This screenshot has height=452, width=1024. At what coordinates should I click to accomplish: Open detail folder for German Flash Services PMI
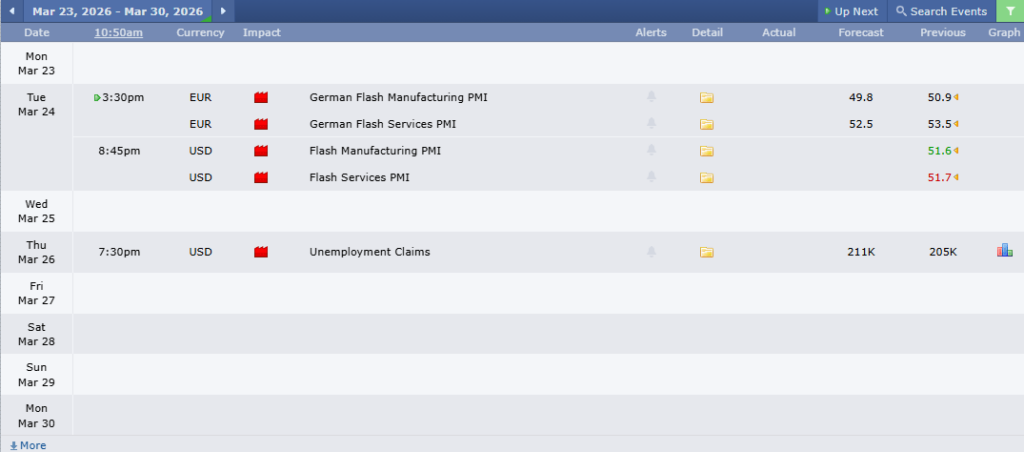click(707, 125)
